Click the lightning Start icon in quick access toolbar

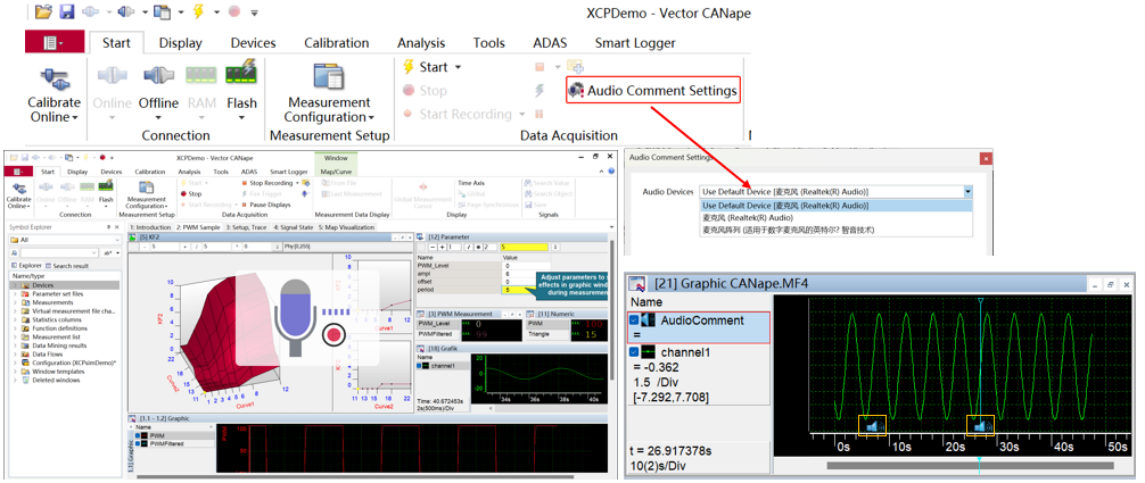(x=198, y=12)
